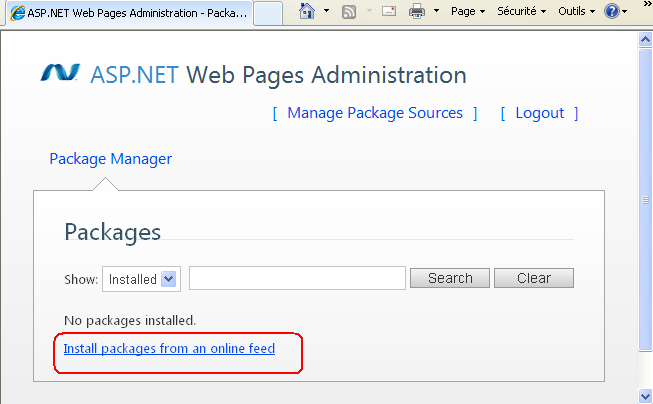Screen dimensions: 653x404
Task: Open the Show filter dropdown set to Installed
Action: pos(140,279)
